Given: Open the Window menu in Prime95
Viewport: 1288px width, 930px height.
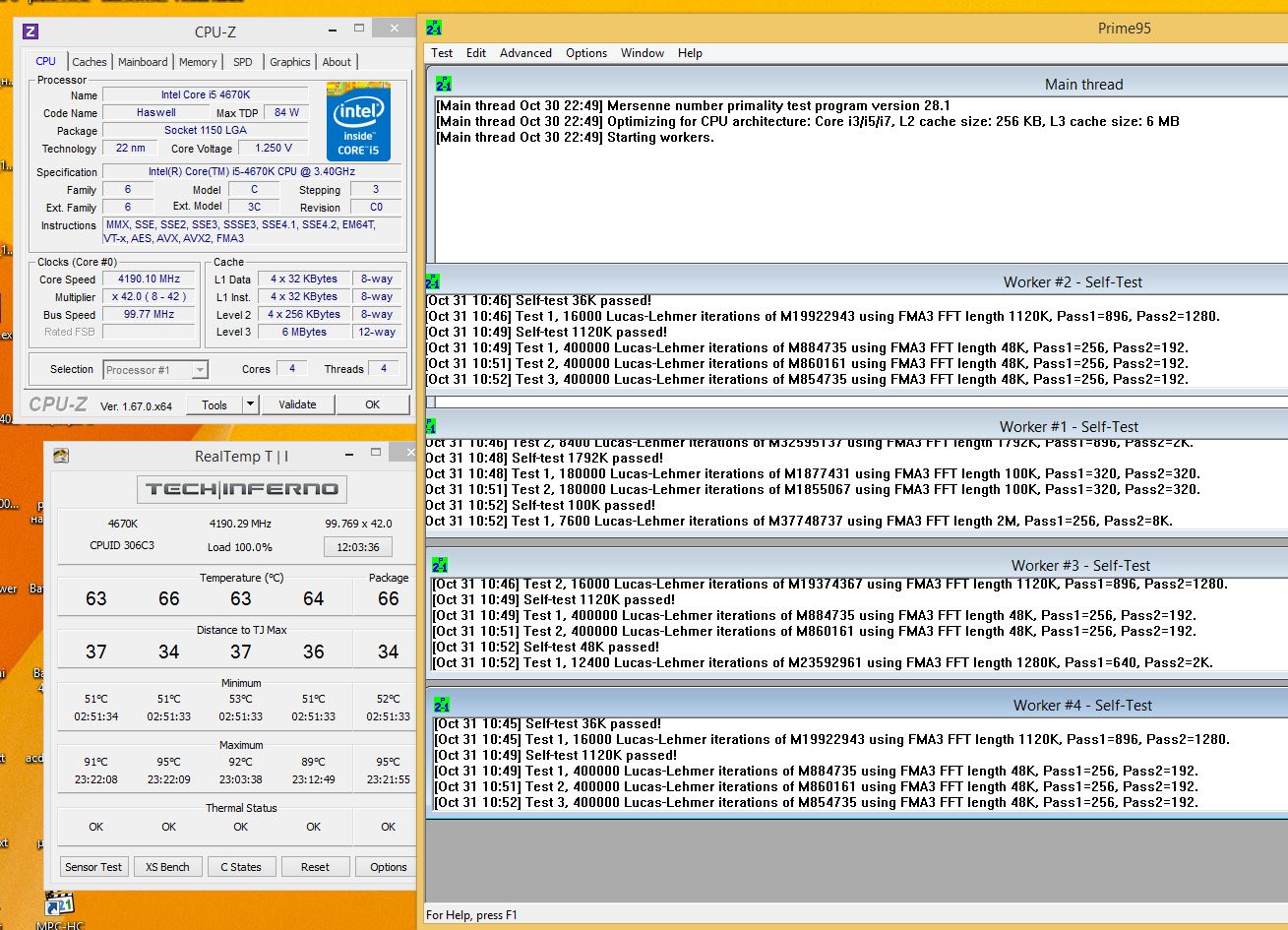Looking at the screenshot, I should 643,53.
